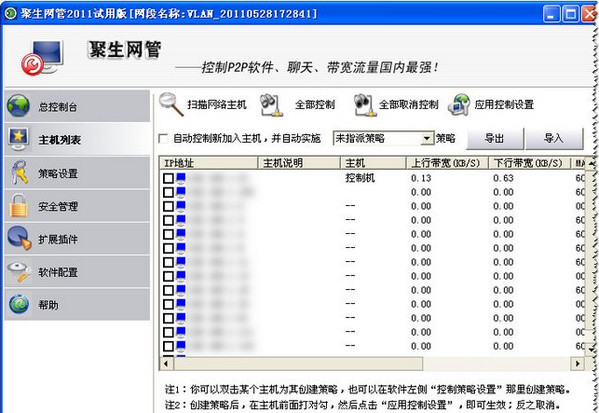Click the host list vertical scroll down arrow
The height and width of the screenshot is (413, 599).
click(x=592, y=349)
